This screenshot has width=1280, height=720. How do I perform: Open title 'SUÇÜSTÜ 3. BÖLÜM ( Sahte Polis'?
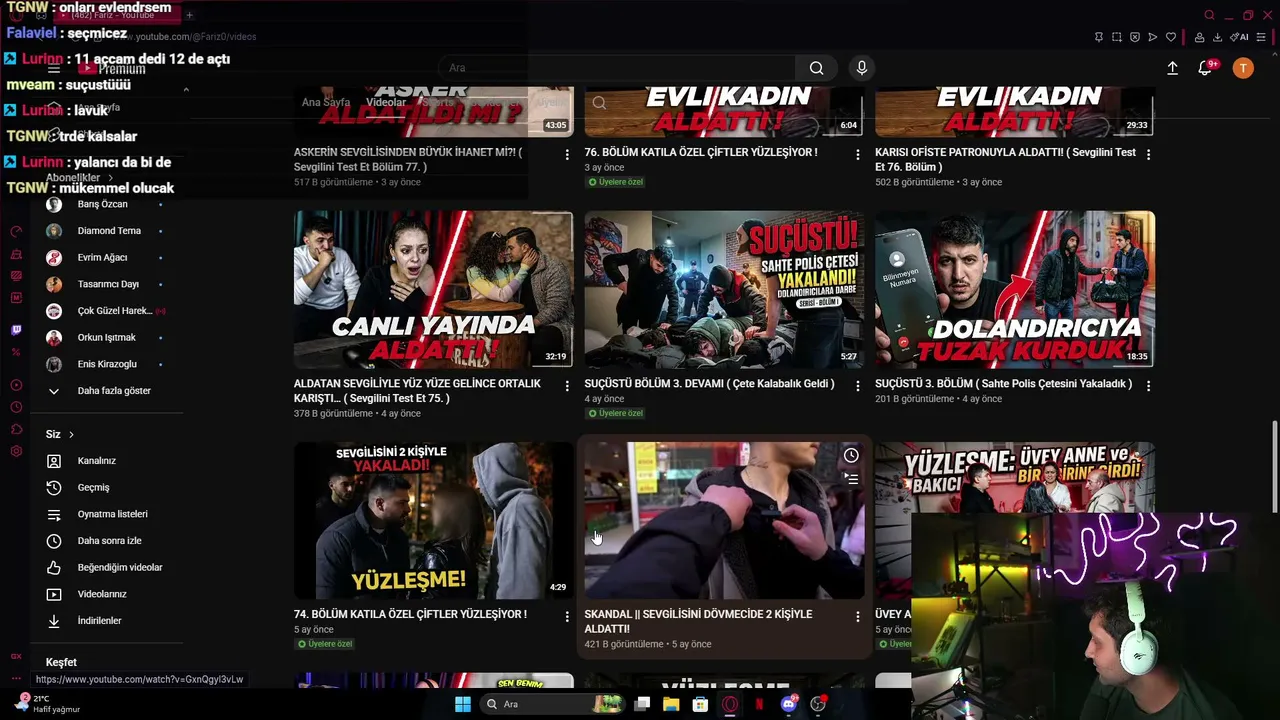coord(1003,384)
